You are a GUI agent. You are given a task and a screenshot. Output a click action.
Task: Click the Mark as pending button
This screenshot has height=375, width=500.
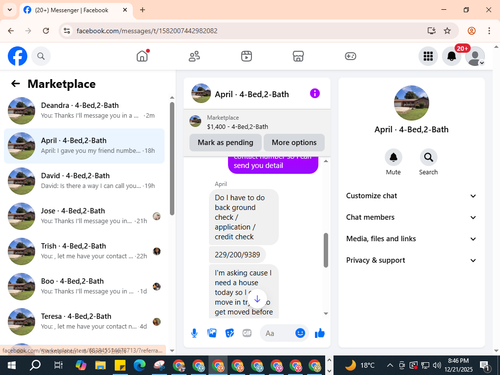tap(225, 142)
